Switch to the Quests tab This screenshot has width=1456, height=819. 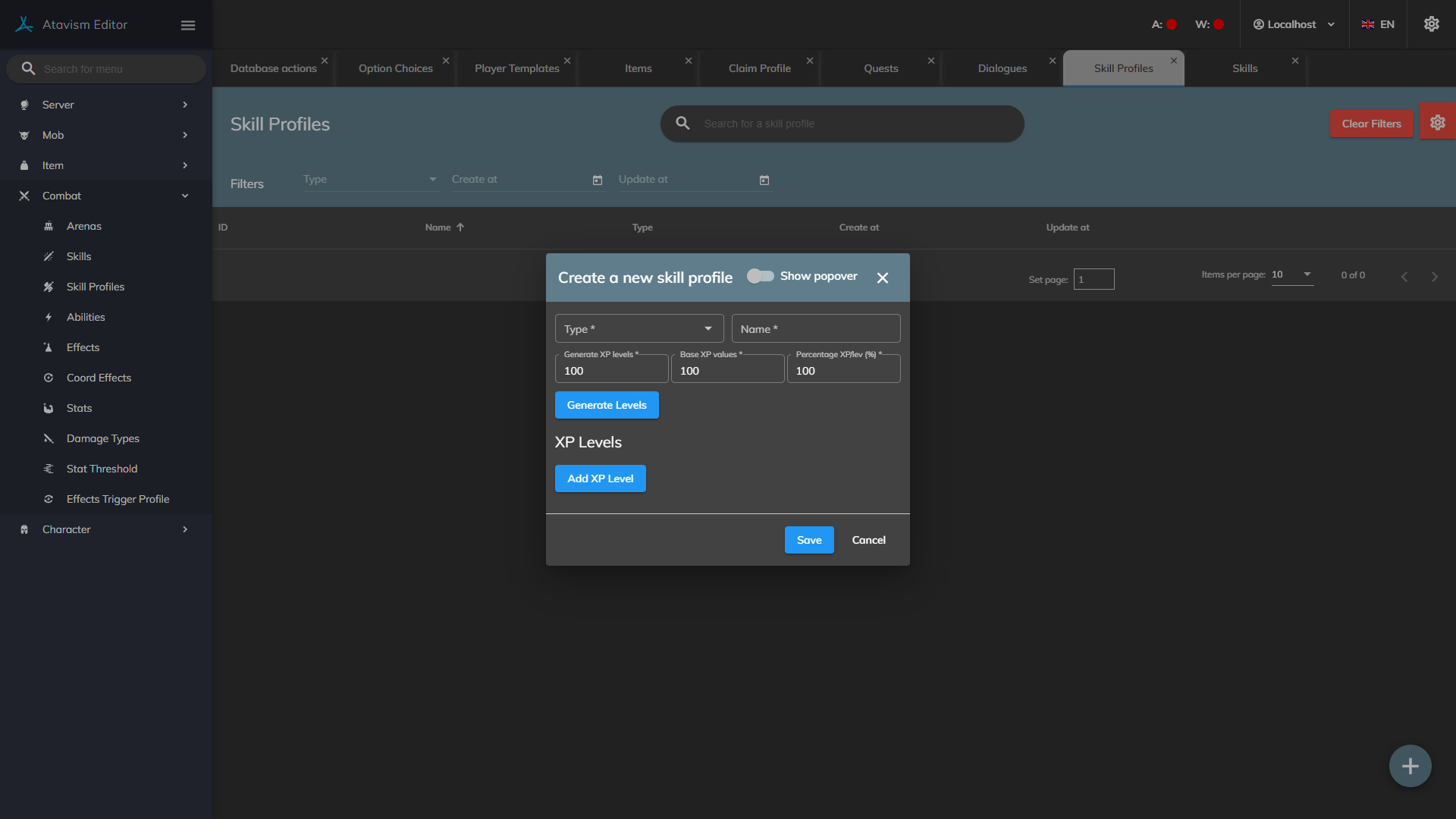point(880,68)
